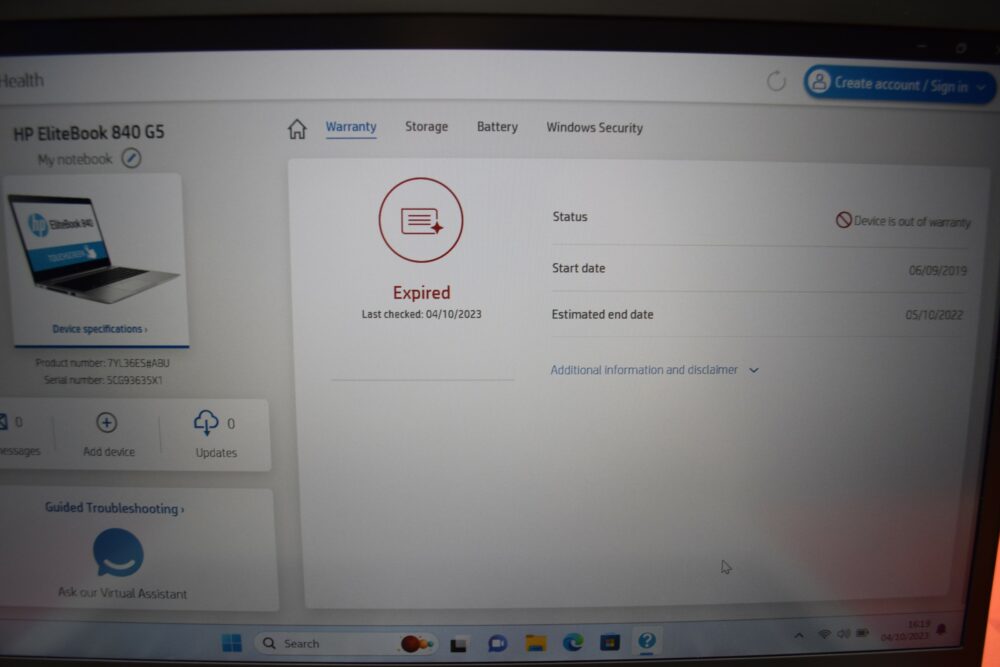The width and height of the screenshot is (1000, 667).
Task: Click the Device is out of warranty text
Action: (912, 222)
